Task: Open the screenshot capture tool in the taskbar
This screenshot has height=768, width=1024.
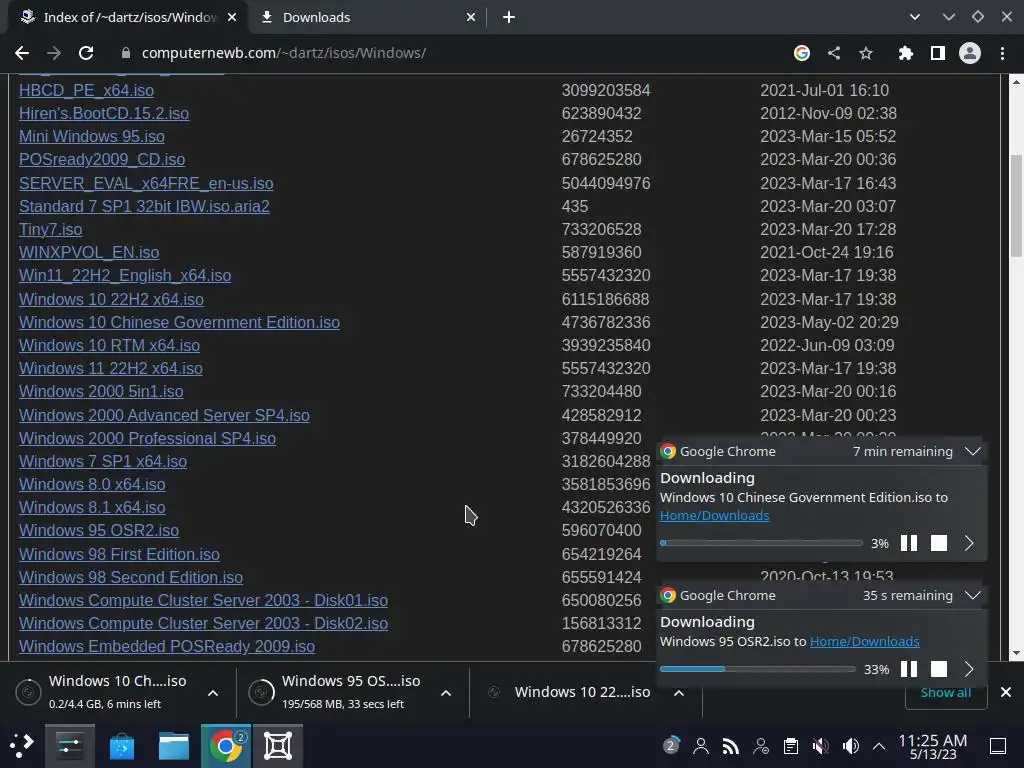Action: (278, 746)
